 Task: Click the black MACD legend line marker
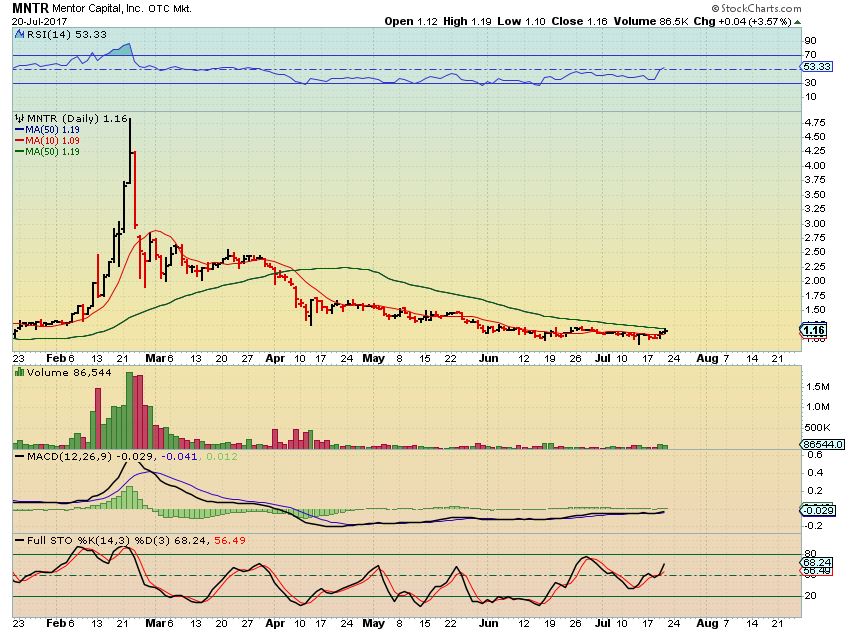19,457
